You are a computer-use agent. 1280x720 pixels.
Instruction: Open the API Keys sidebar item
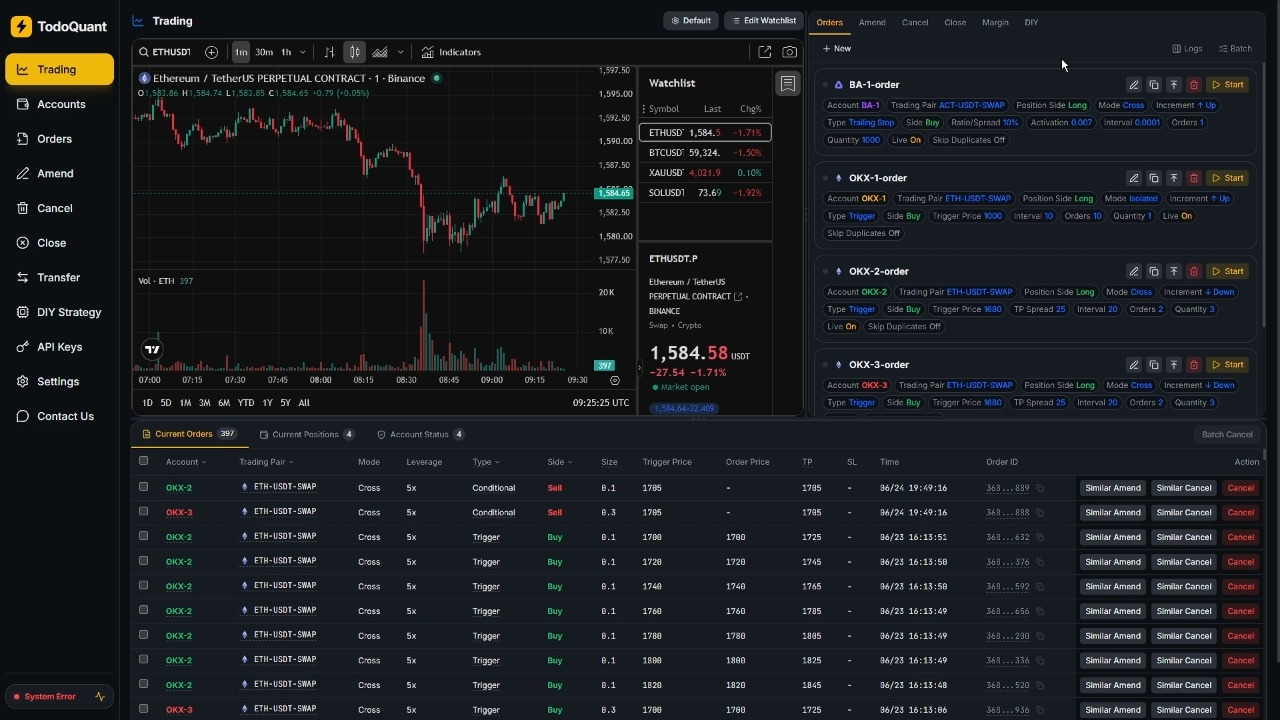(x=60, y=347)
